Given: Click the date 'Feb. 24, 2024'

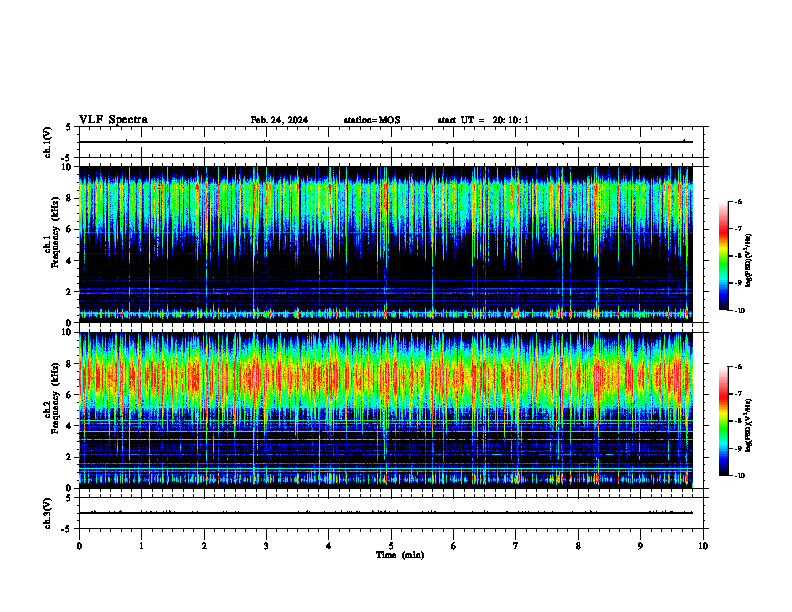Looking at the screenshot, I should pos(279,120).
